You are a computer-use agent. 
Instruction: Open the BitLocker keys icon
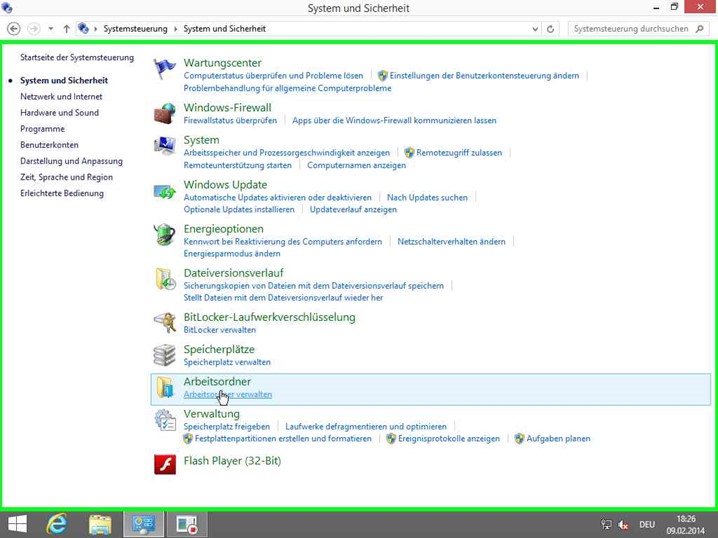pyautogui.click(x=164, y=323)
